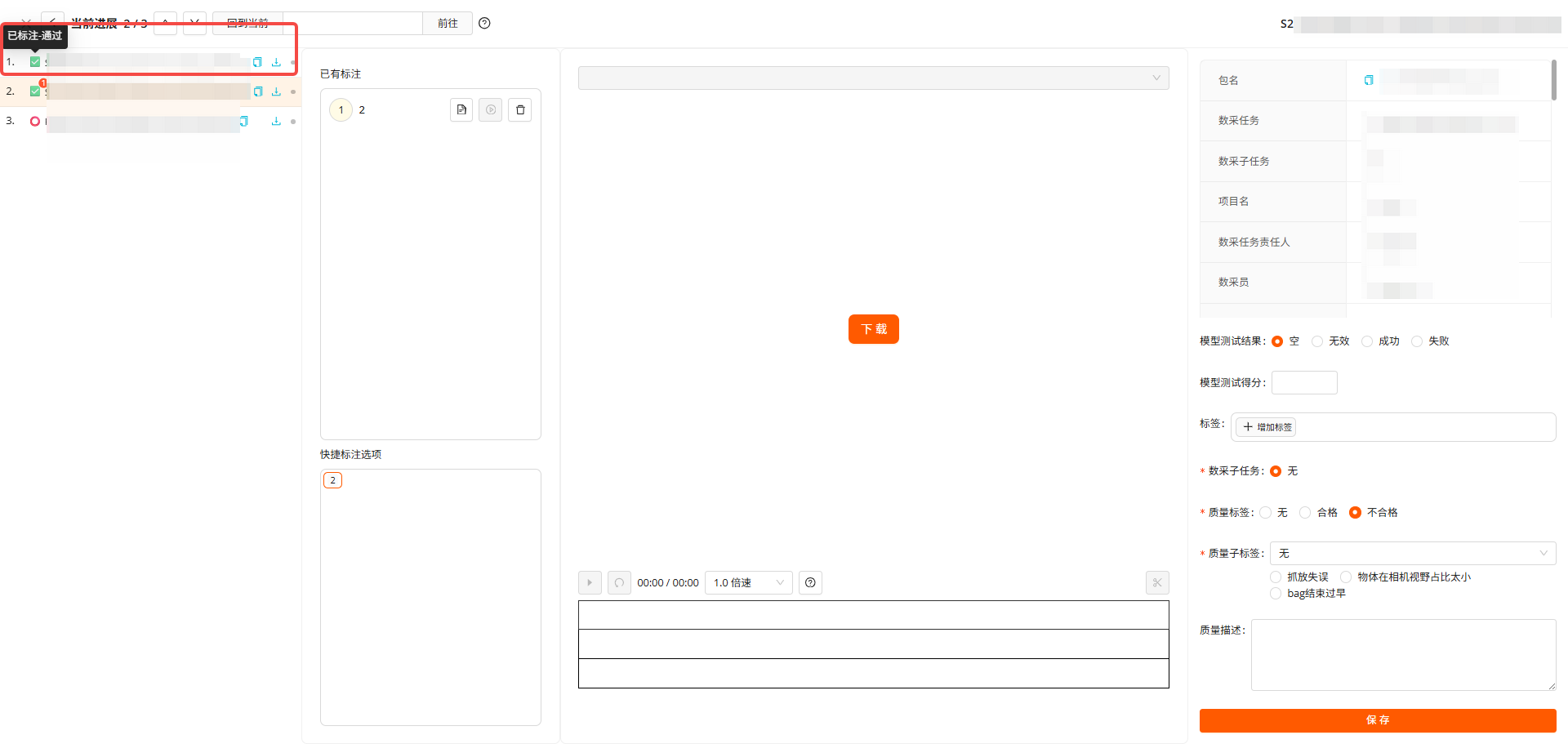
Task: Copy the package name in 包名 row
Action: (x=1369, y=80)
